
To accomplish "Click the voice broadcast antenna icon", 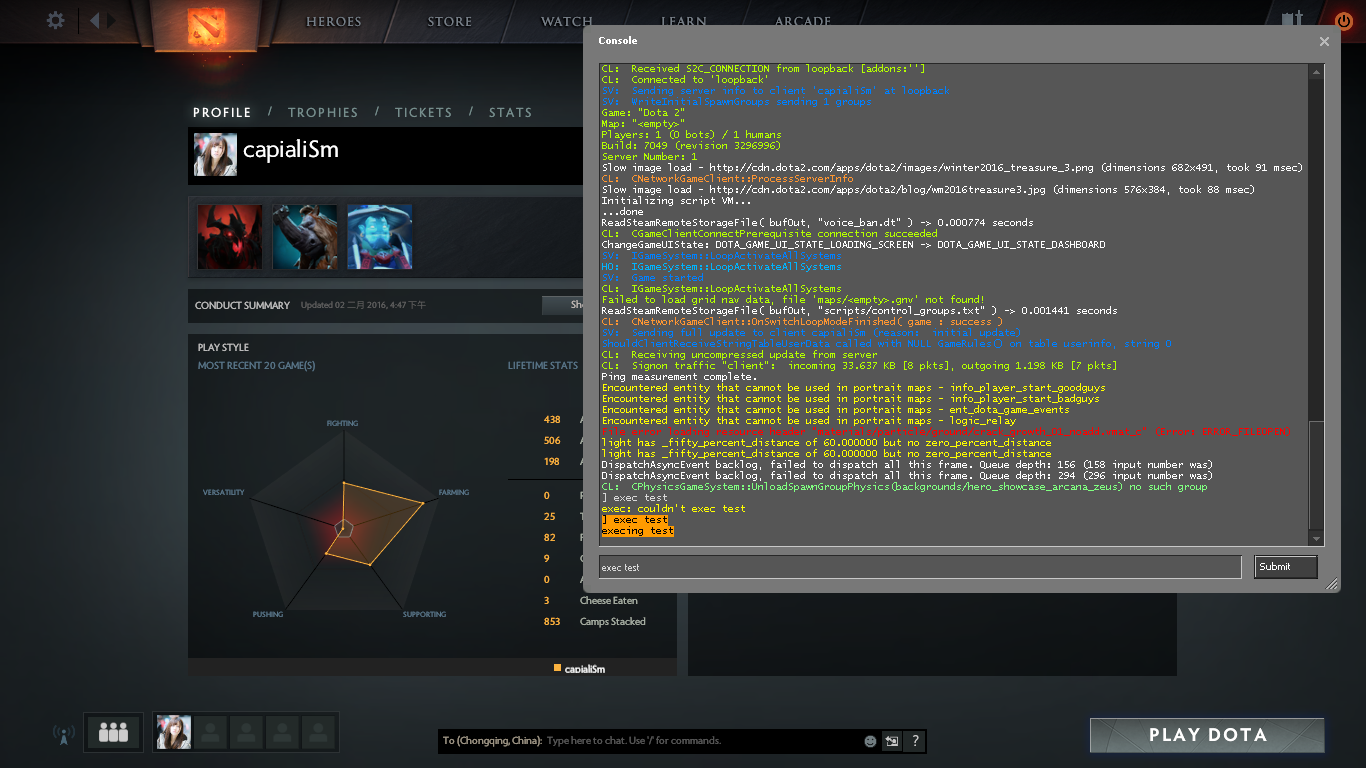I will 63,735.
